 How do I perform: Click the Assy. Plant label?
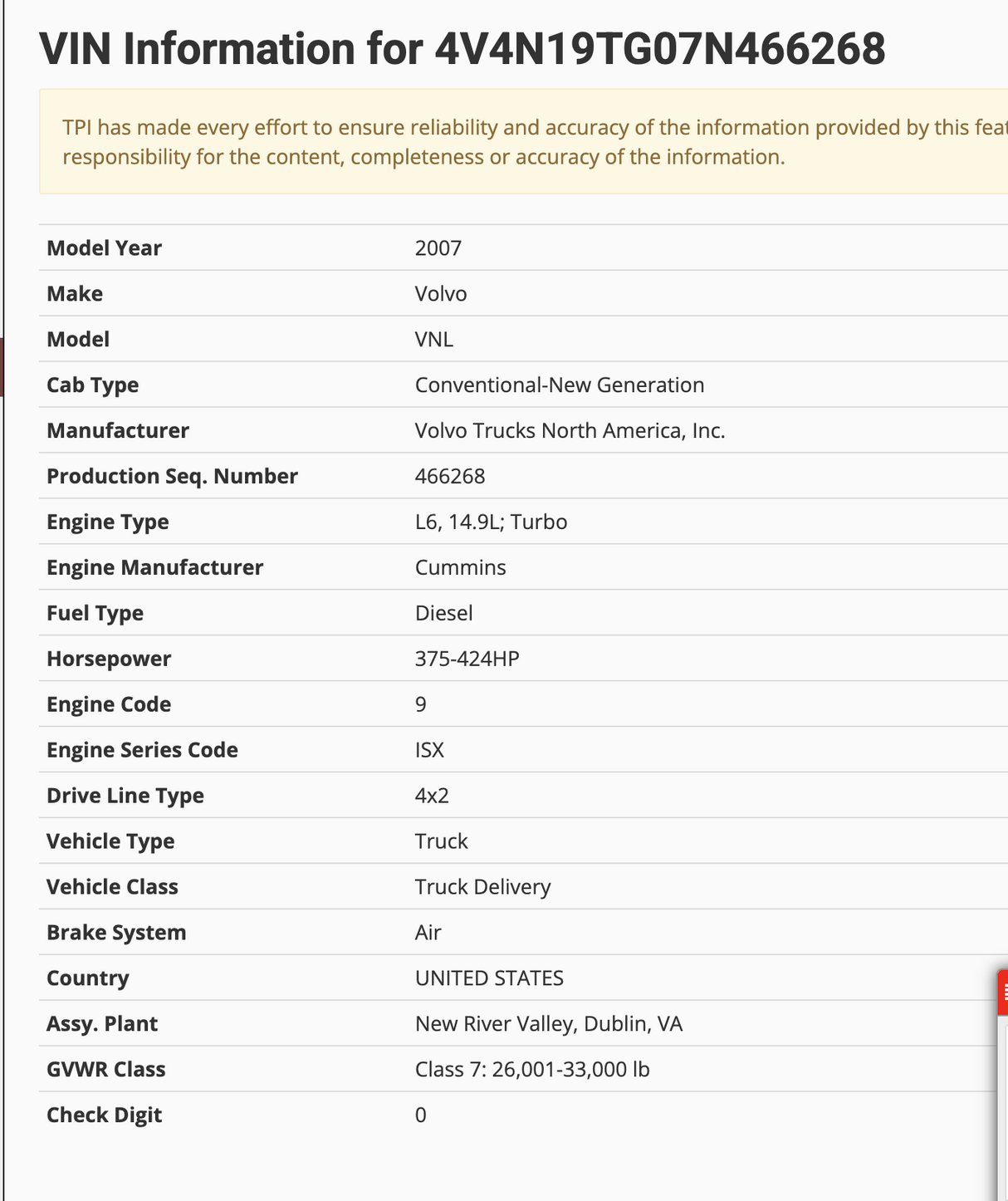(102, 1025)
